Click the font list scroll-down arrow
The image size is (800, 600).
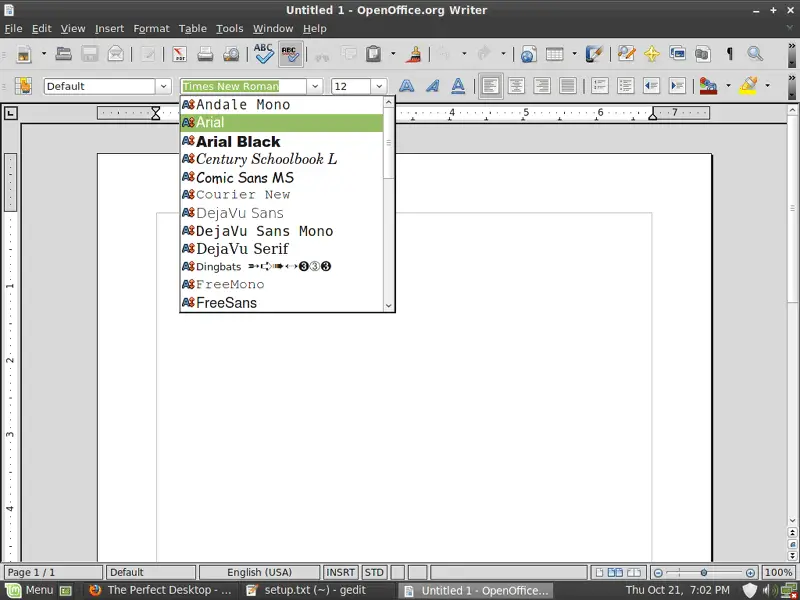[x=389, y=306]
